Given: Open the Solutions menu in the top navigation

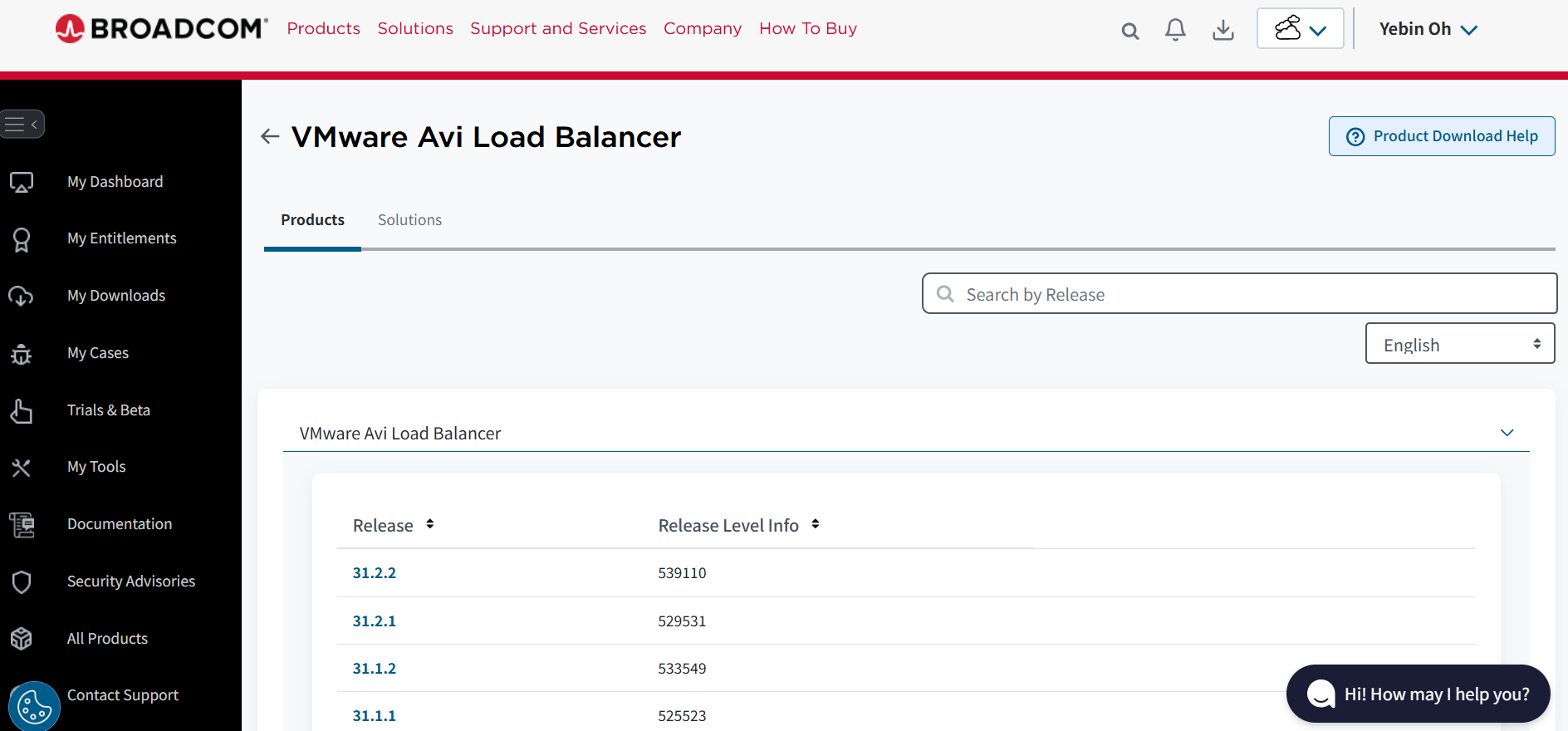Looking at the screenshot, I should point(415,28).
